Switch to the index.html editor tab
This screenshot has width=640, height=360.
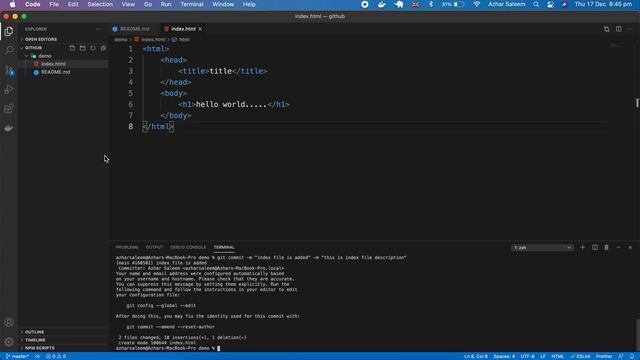pos(183,29)
